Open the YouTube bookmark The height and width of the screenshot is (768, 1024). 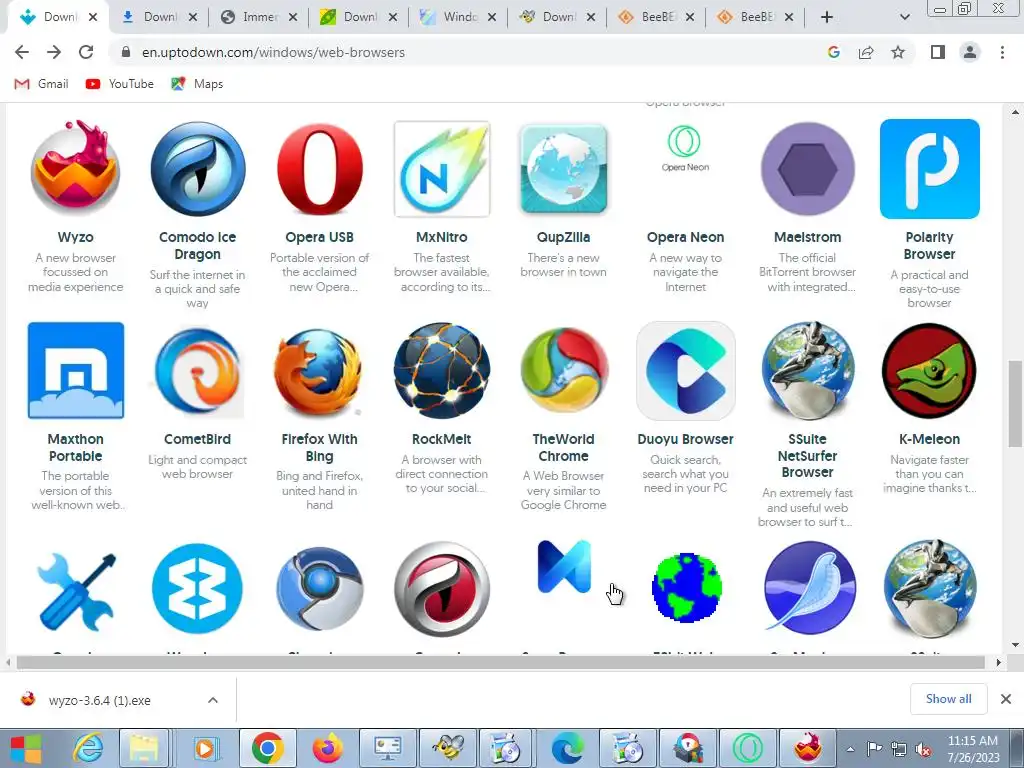(x=120, y=84)
